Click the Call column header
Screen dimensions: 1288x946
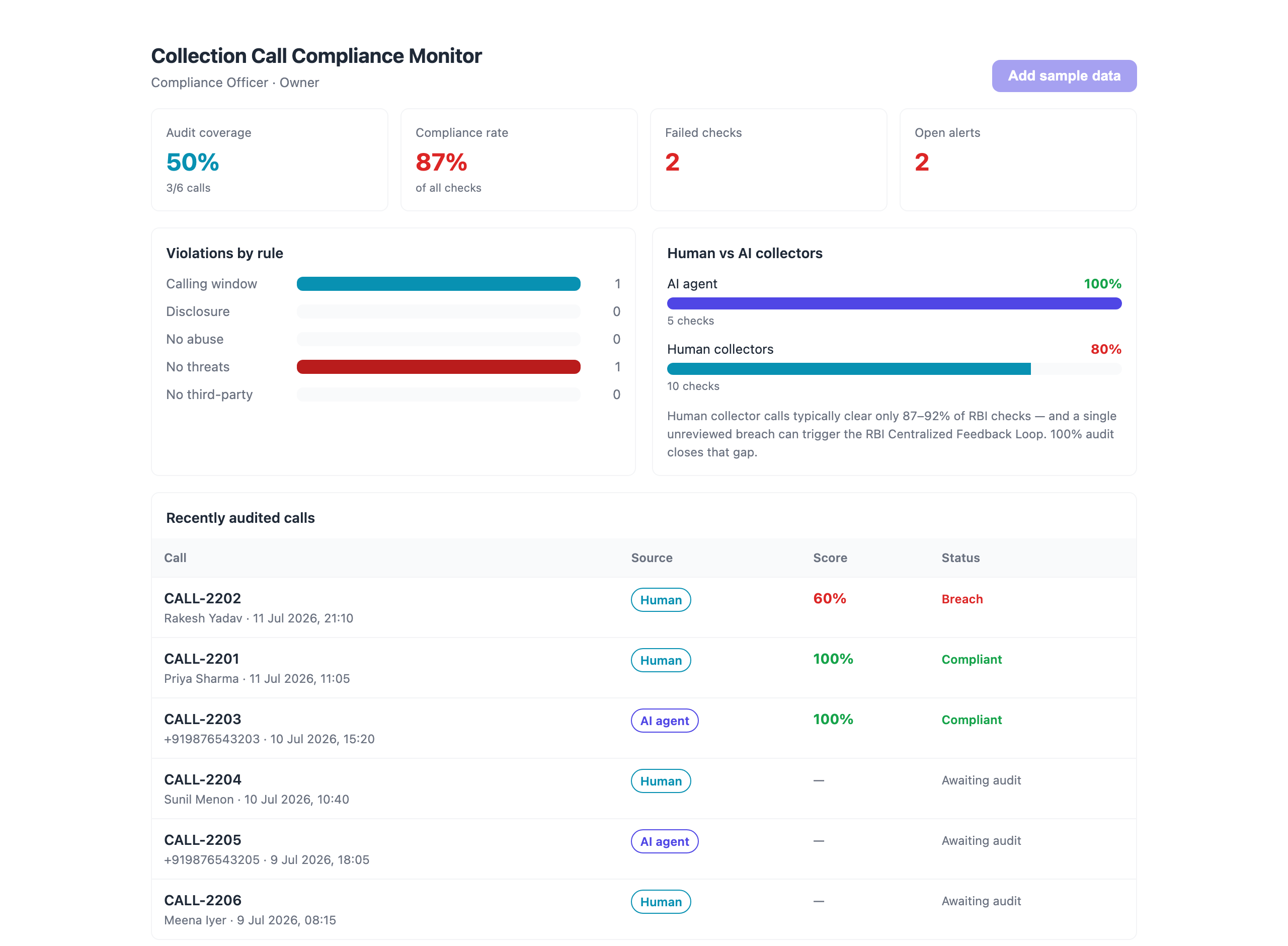pos(175,558)
